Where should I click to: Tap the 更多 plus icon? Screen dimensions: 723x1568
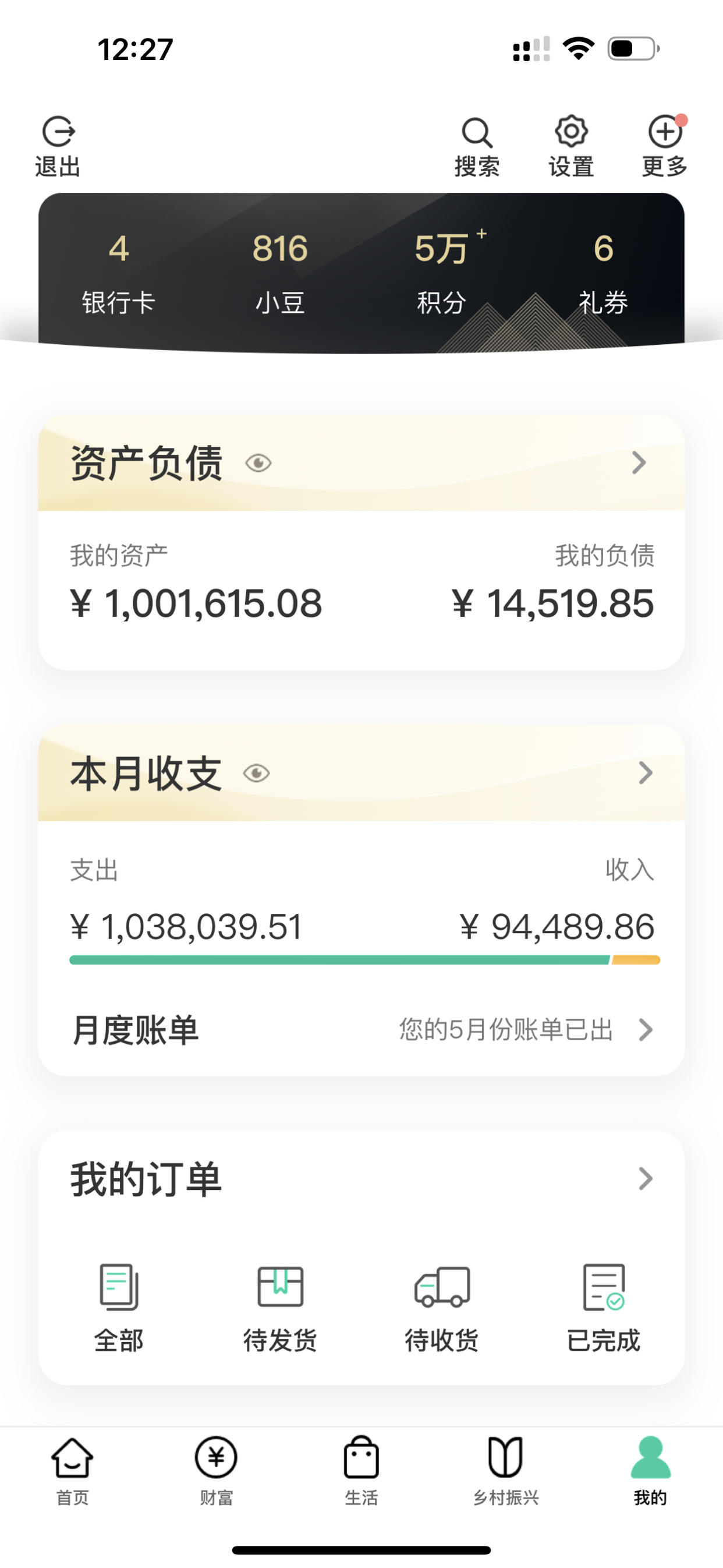coord(665,132)
